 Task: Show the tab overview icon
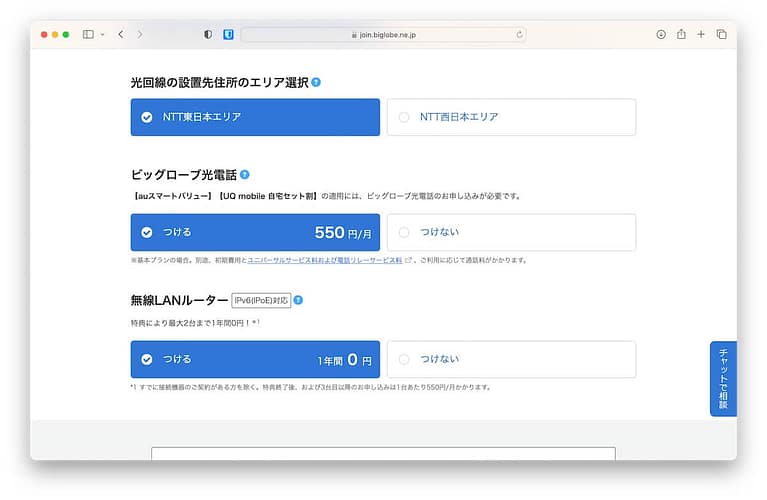pos(721,34)
